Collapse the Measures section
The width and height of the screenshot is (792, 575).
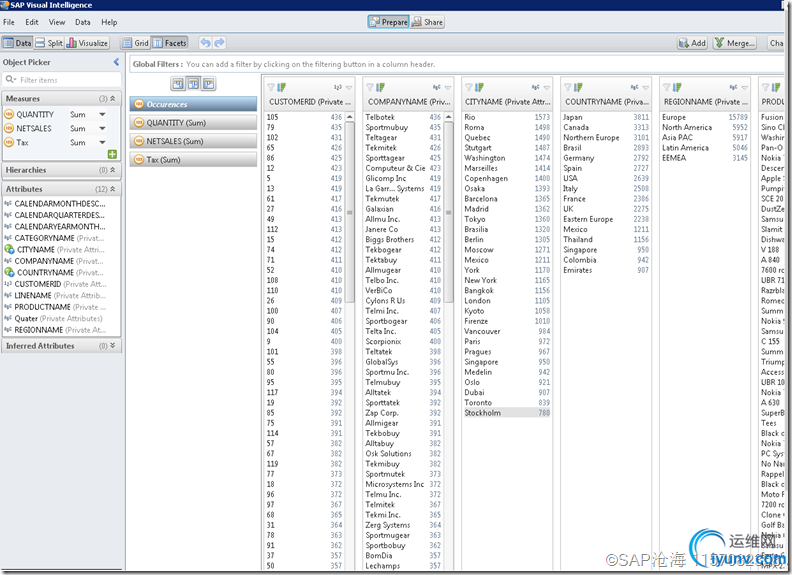(x=113, y=99)
